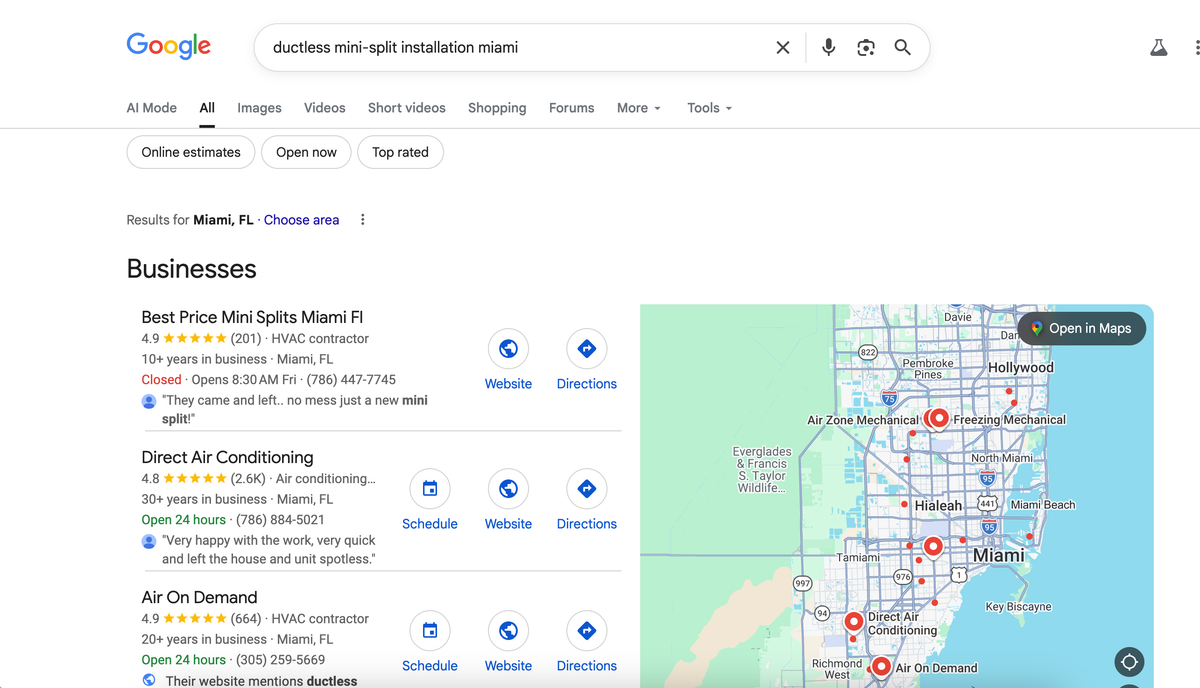1200x688 pixels.
Task: Switch to the Images tab
Action: (x=259, y=107)
